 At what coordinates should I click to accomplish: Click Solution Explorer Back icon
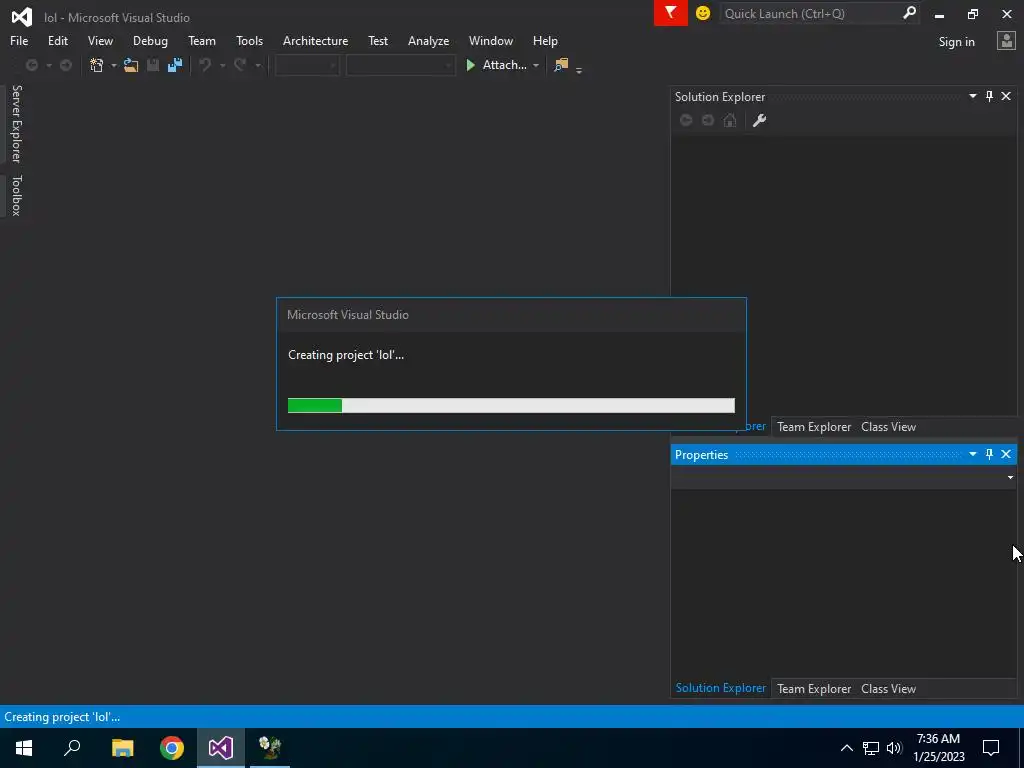point(686,120)
